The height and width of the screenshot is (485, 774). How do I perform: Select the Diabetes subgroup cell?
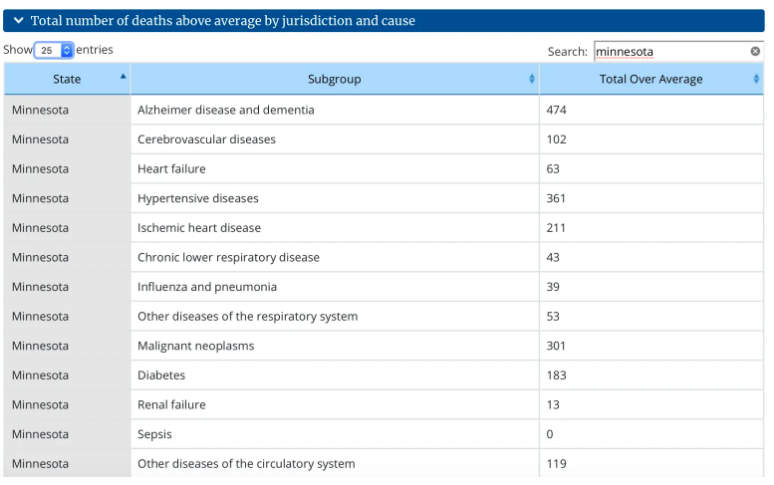335,375
